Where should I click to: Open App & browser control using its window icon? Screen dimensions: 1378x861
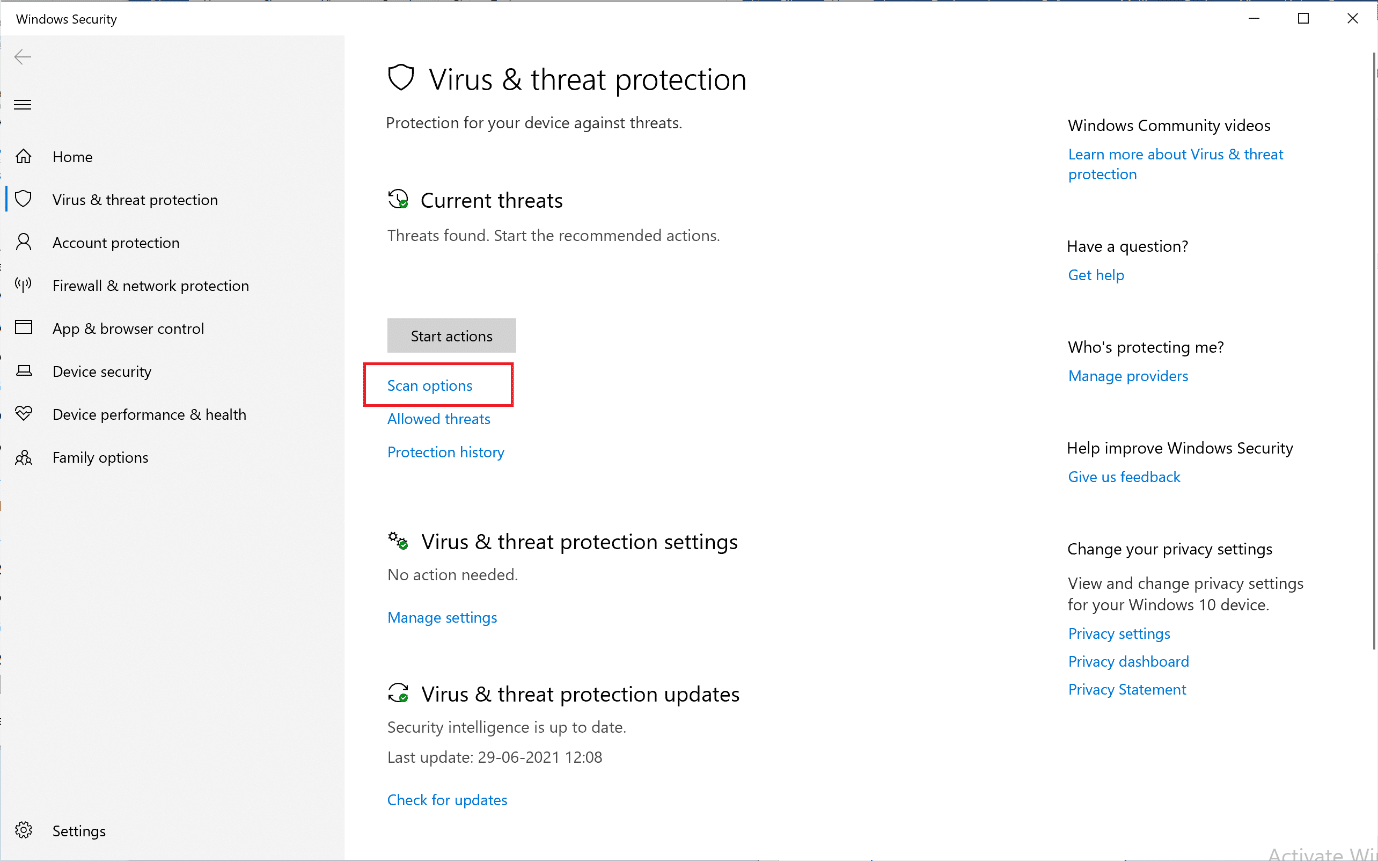pyautogui.click(x=24, y=328)
